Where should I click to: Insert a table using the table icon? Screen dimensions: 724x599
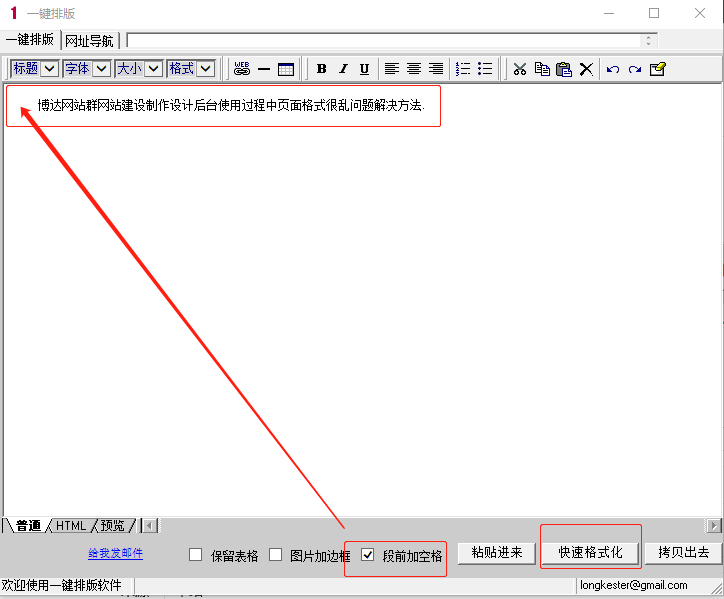(x=286, y=69)
